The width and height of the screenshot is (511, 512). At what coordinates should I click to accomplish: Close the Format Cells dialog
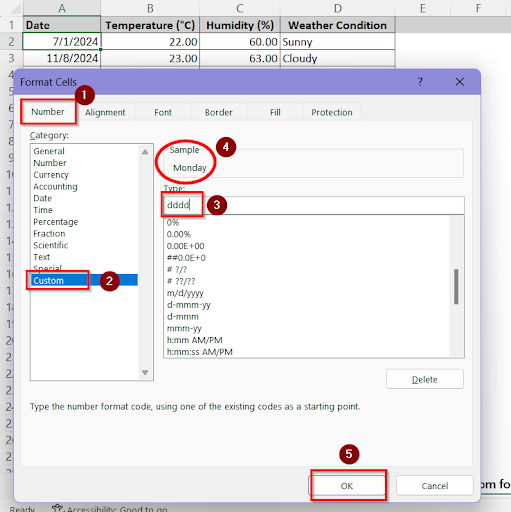point(460,82)
